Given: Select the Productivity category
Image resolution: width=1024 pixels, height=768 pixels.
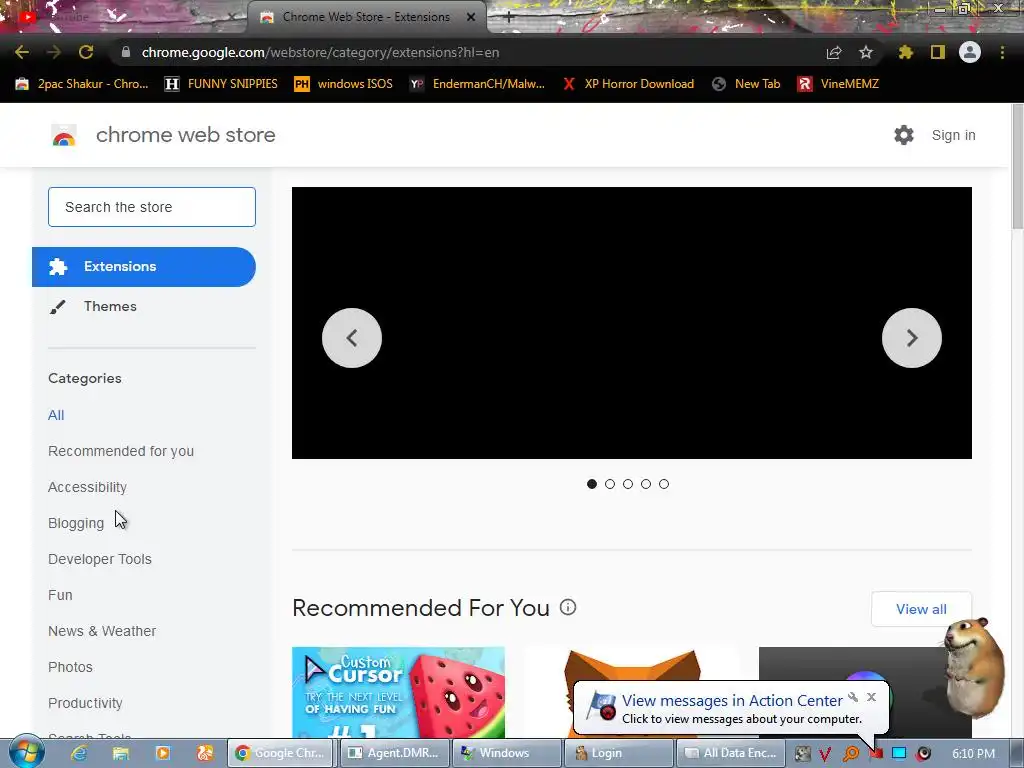Looking at the screenshot, I should pyautogui.click(x=86, y=703).
